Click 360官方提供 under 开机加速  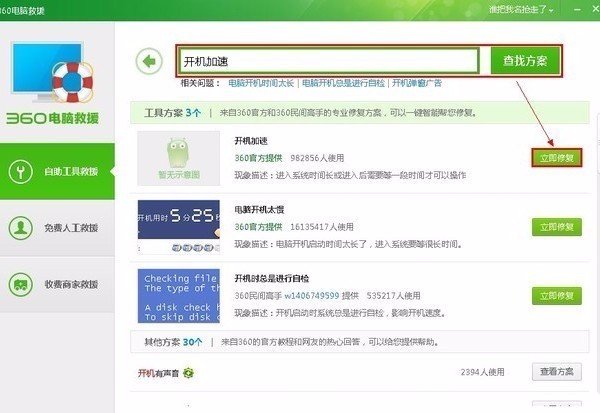[258, 158]
